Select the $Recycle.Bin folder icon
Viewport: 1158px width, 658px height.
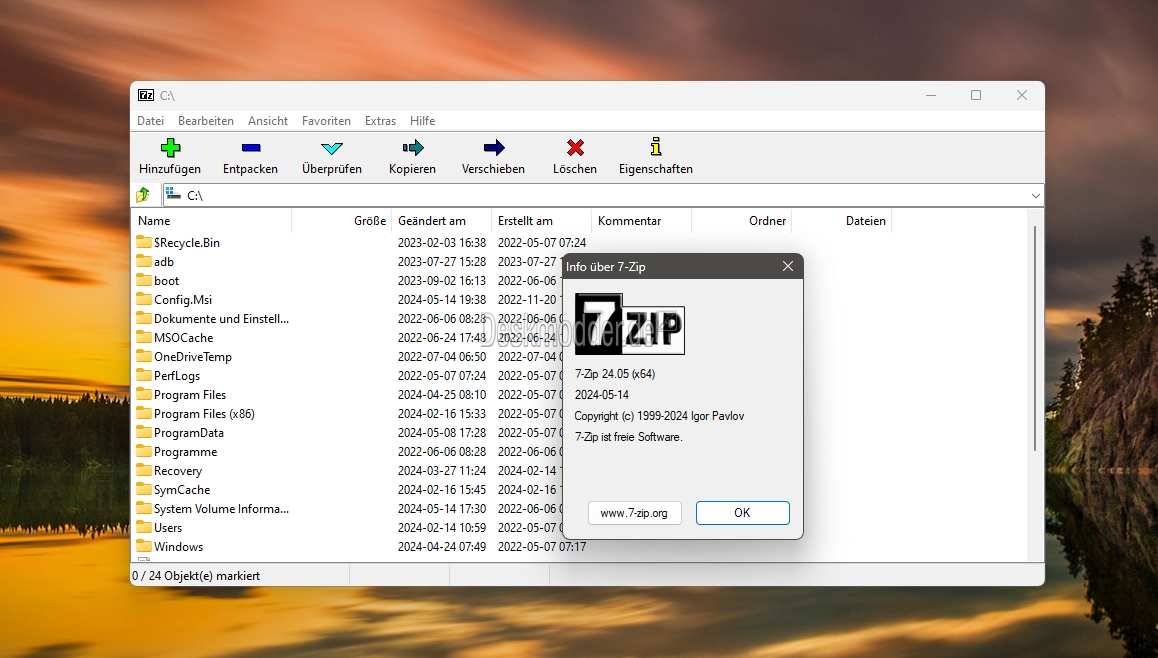pos(144,241)
